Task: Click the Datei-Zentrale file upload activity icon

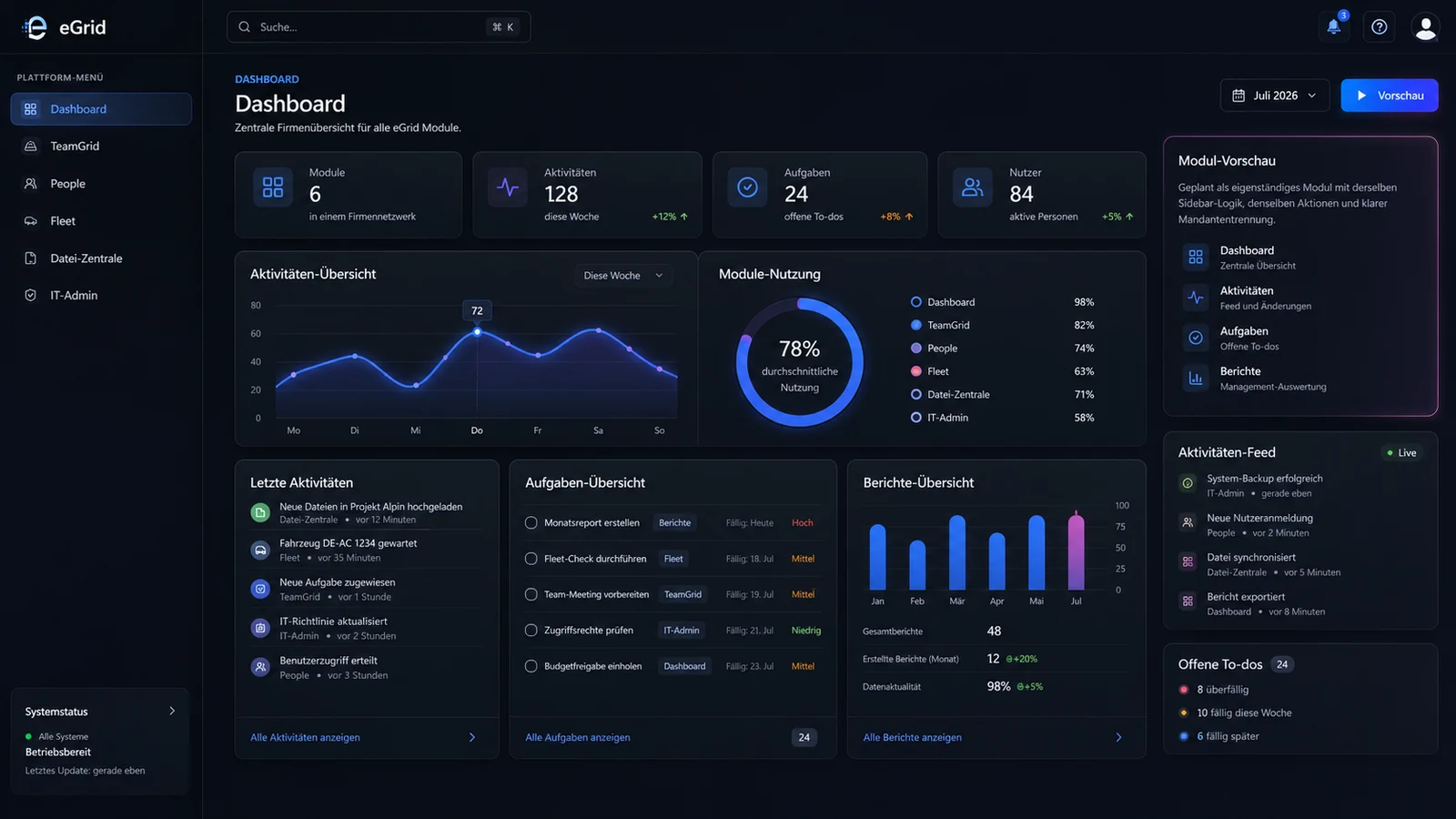Action: [x=260, y=513]
